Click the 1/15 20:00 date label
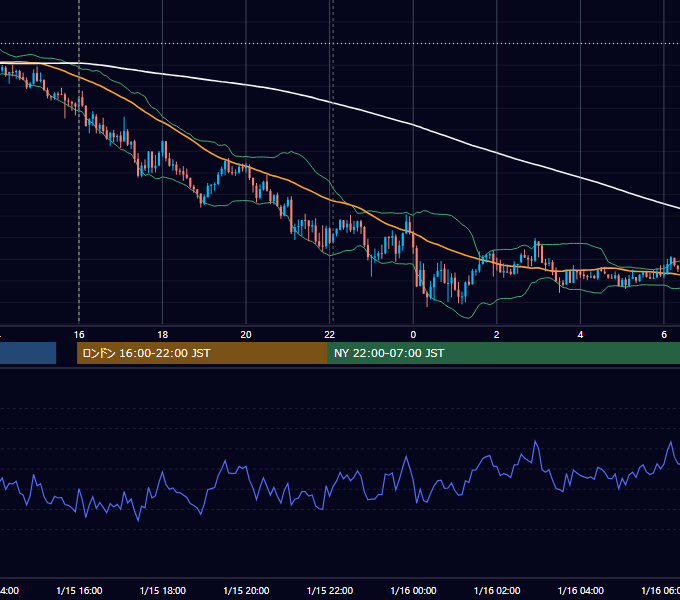Screen dimensions: 680x600 click(x=246, y=590)
